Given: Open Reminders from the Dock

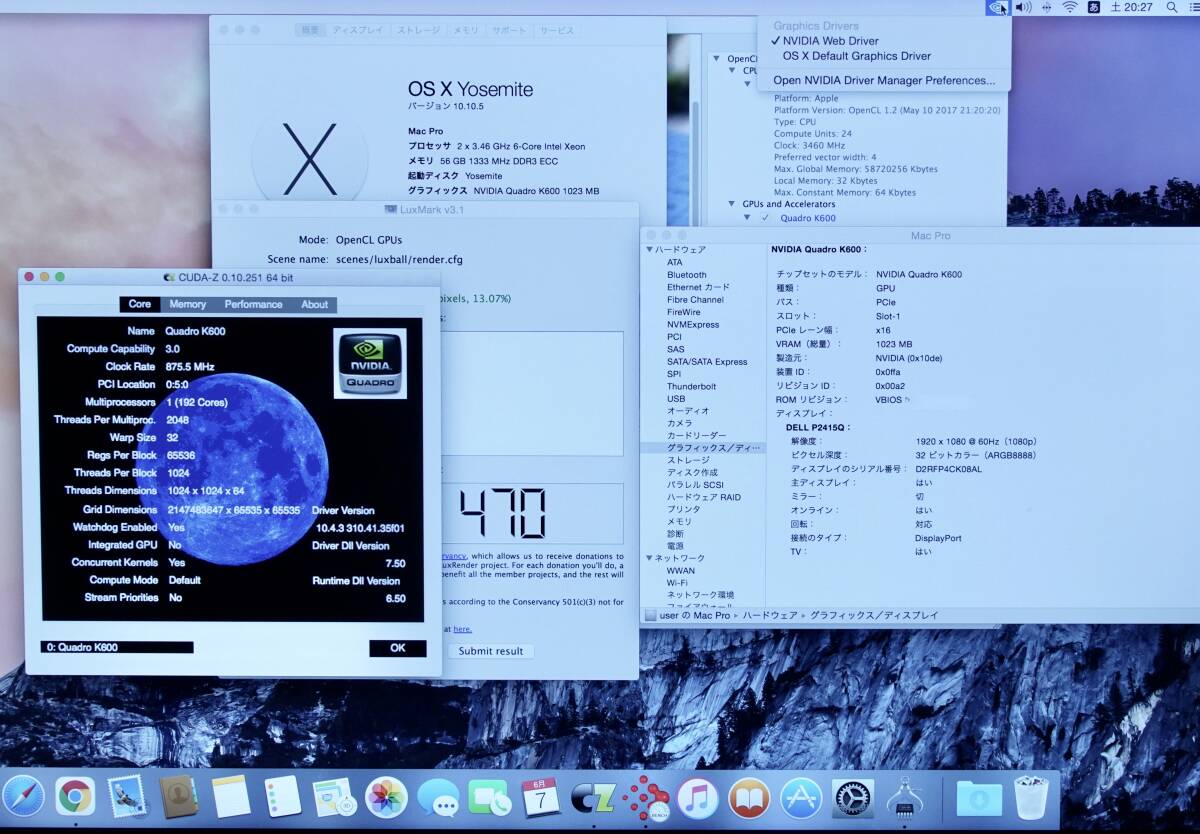Looking at the screenshot, I should [283, 797].
